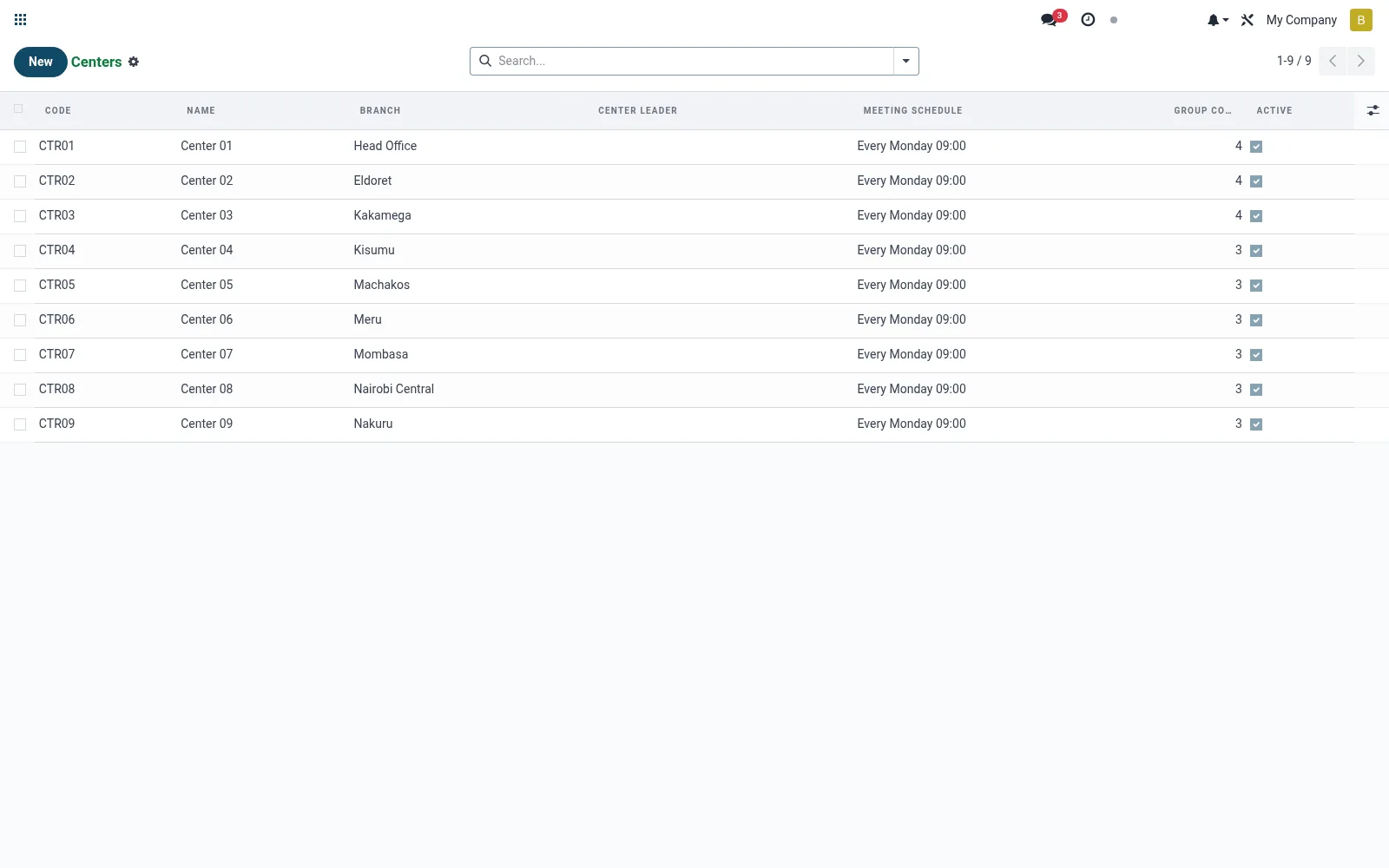Open the debug tools wrench icon
The width and height of the screenshot is (1389, 868).
click(1247, 20)
